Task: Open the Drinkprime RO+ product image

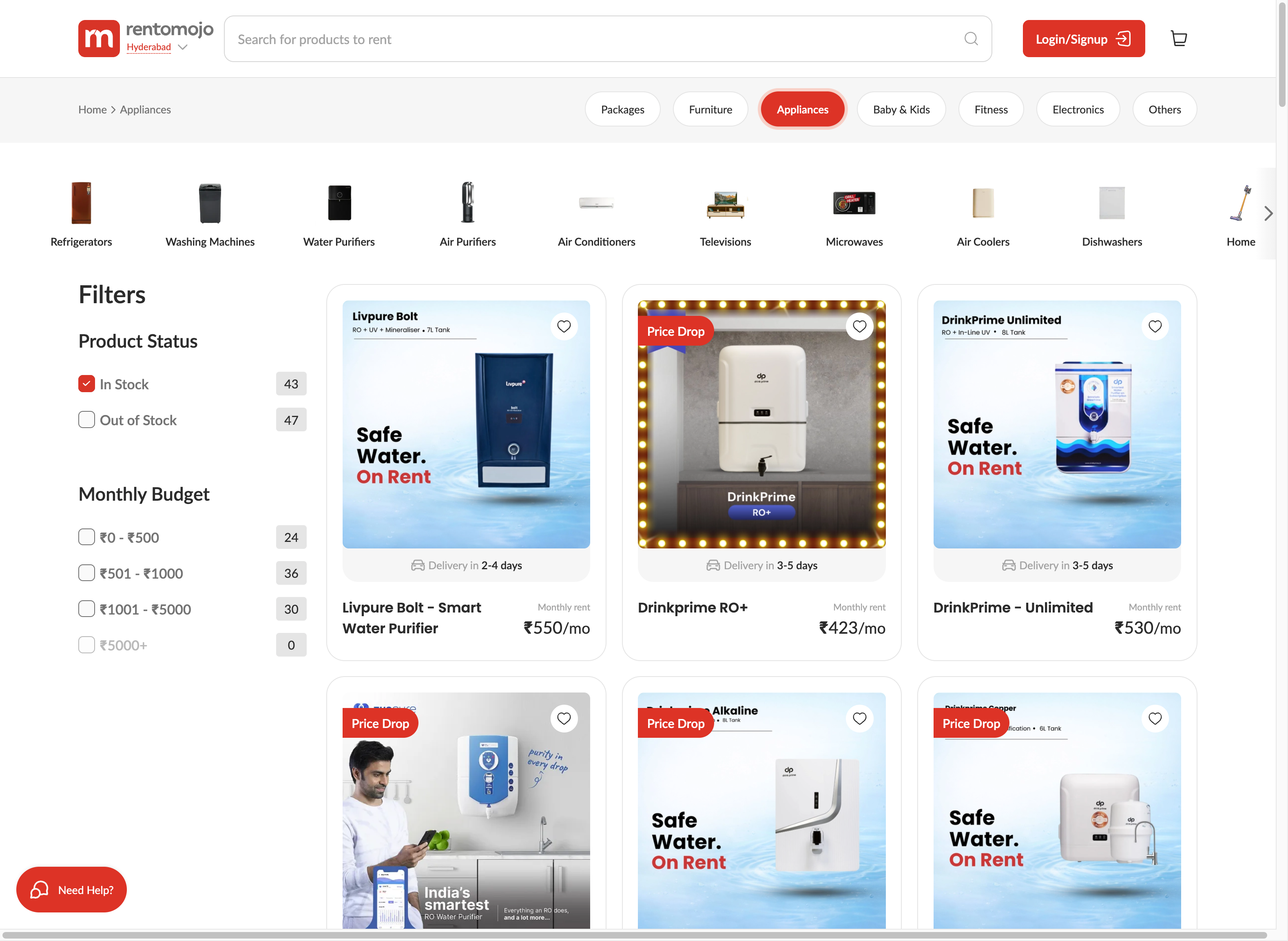Action: (761, 424)
